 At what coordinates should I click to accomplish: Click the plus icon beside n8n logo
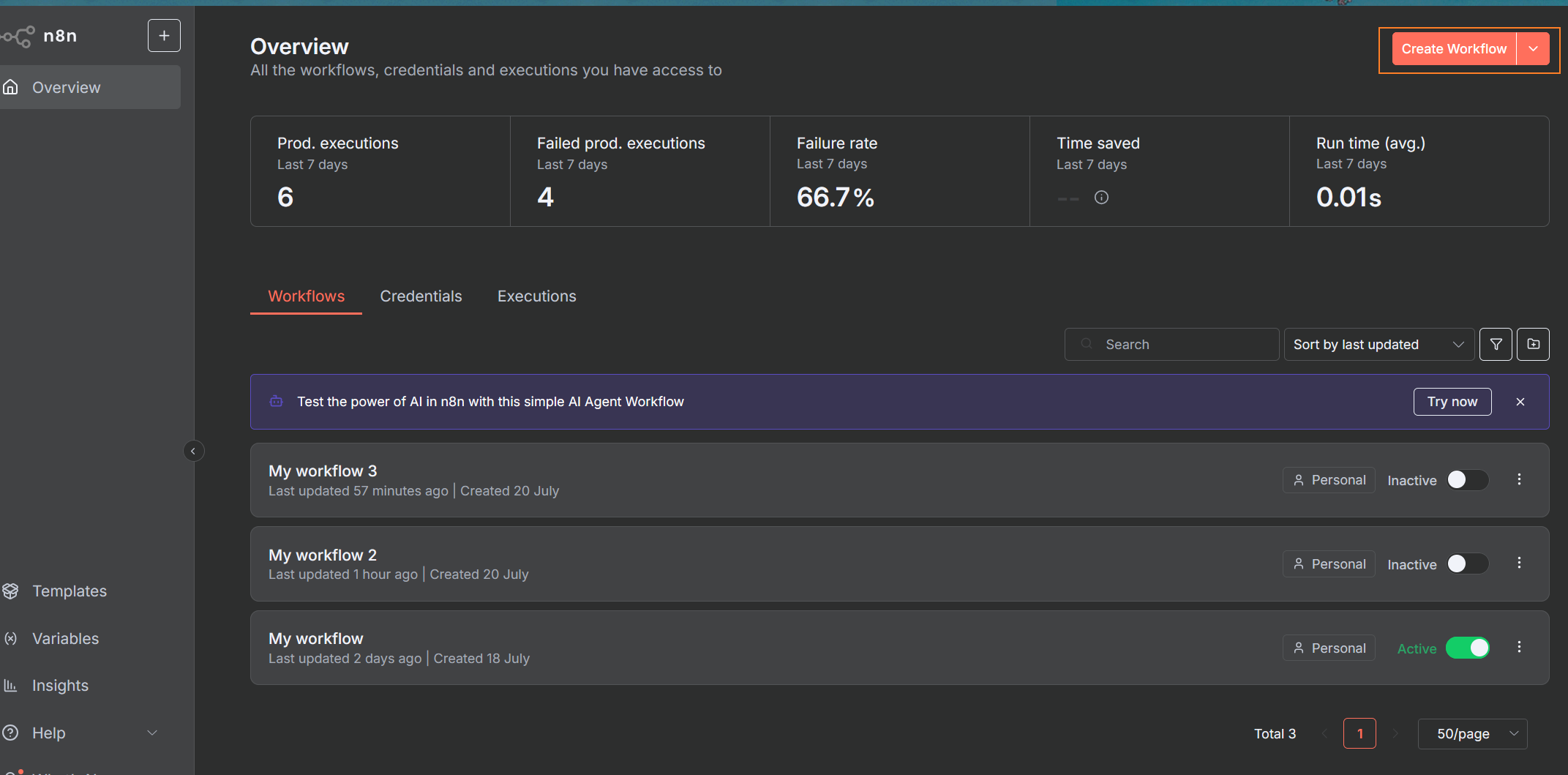[164, 35]
